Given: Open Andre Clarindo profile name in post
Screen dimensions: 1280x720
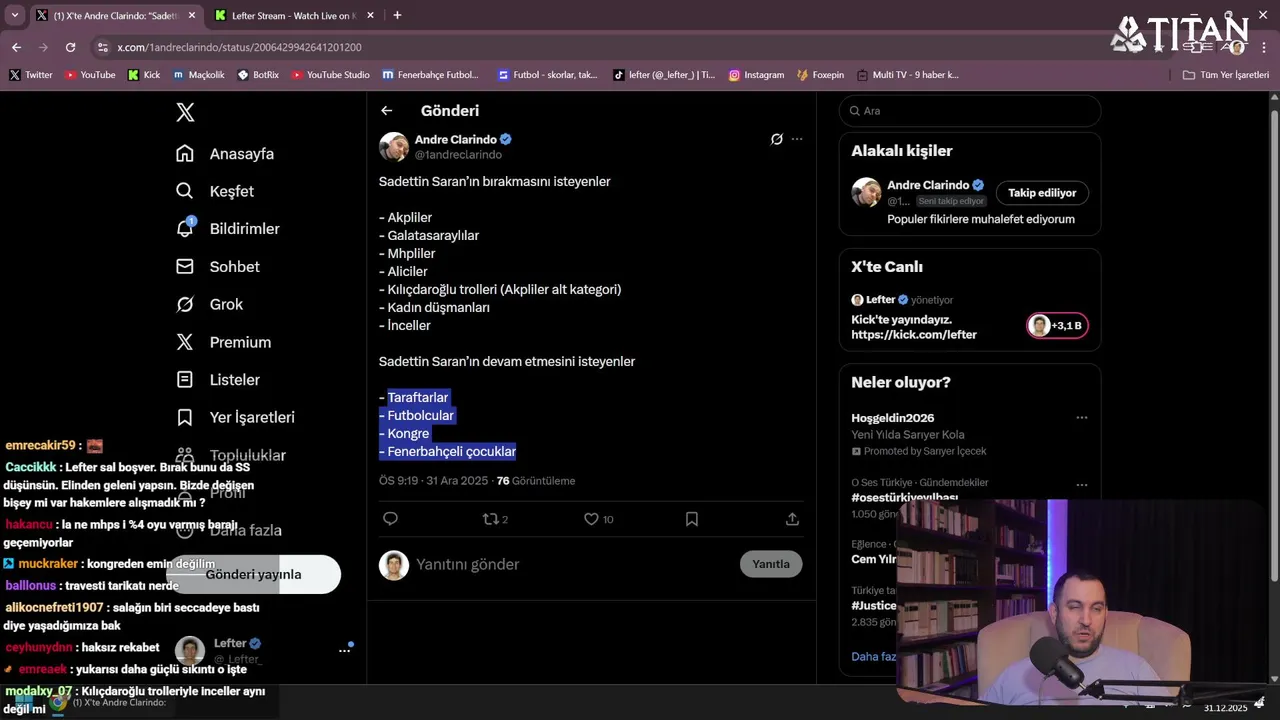Looking at the screenshot, I should (456, 139).
